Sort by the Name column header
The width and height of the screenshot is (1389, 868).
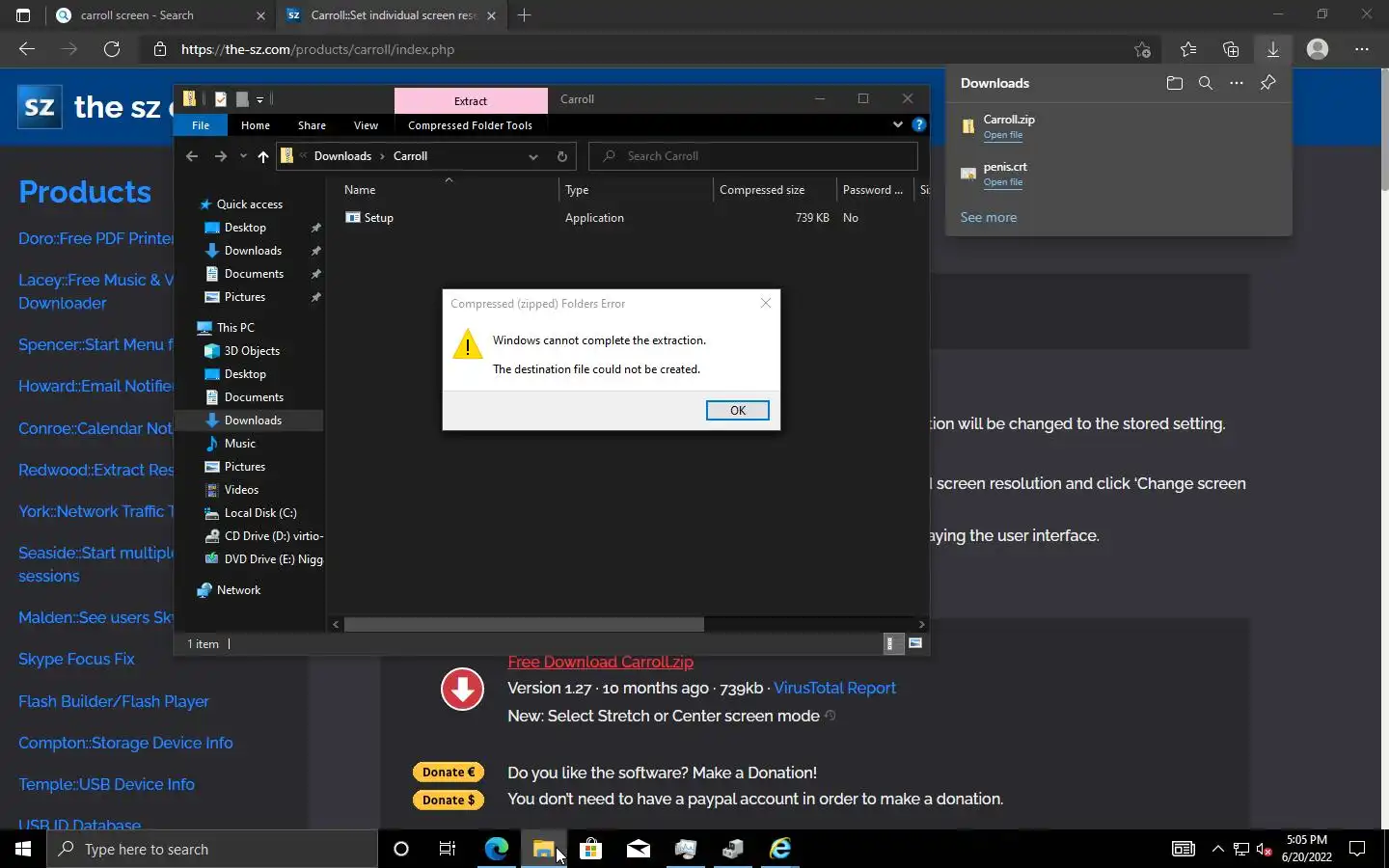360,190
